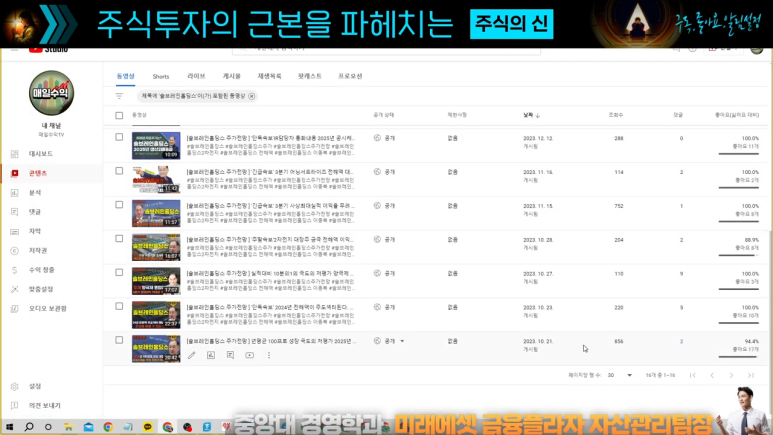Open the 대시보드 sidebar item
This screenshot has height=435, width=773.
40,154
